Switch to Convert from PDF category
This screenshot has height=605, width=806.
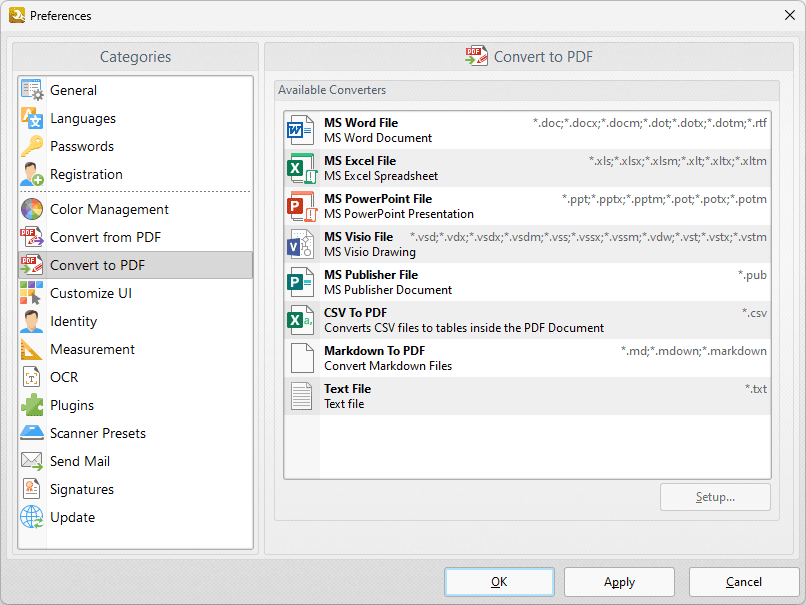pyautogui.click(x=105, y=237)
